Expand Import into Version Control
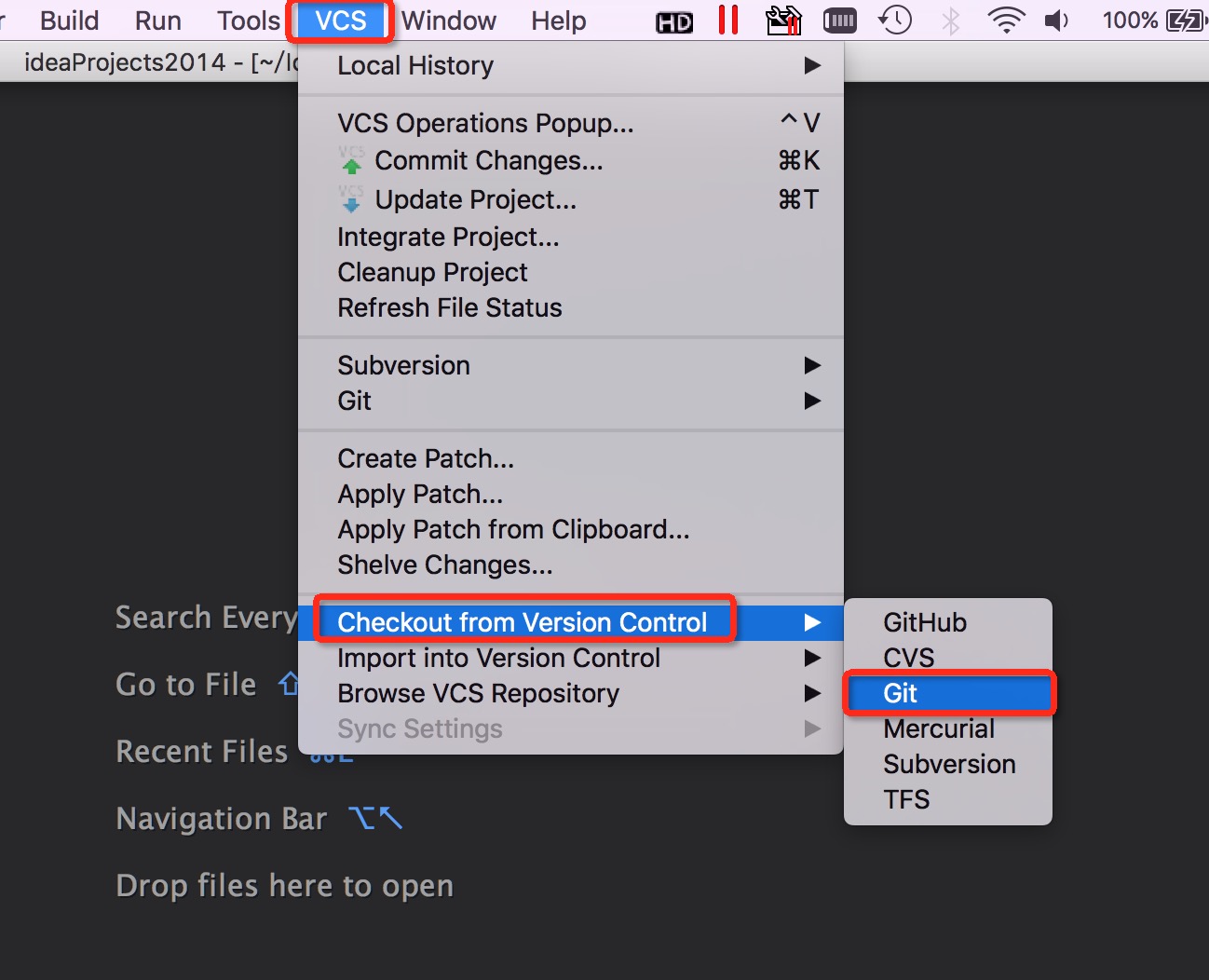Screen dimensions: 1209x980 (x=571, y=658)
